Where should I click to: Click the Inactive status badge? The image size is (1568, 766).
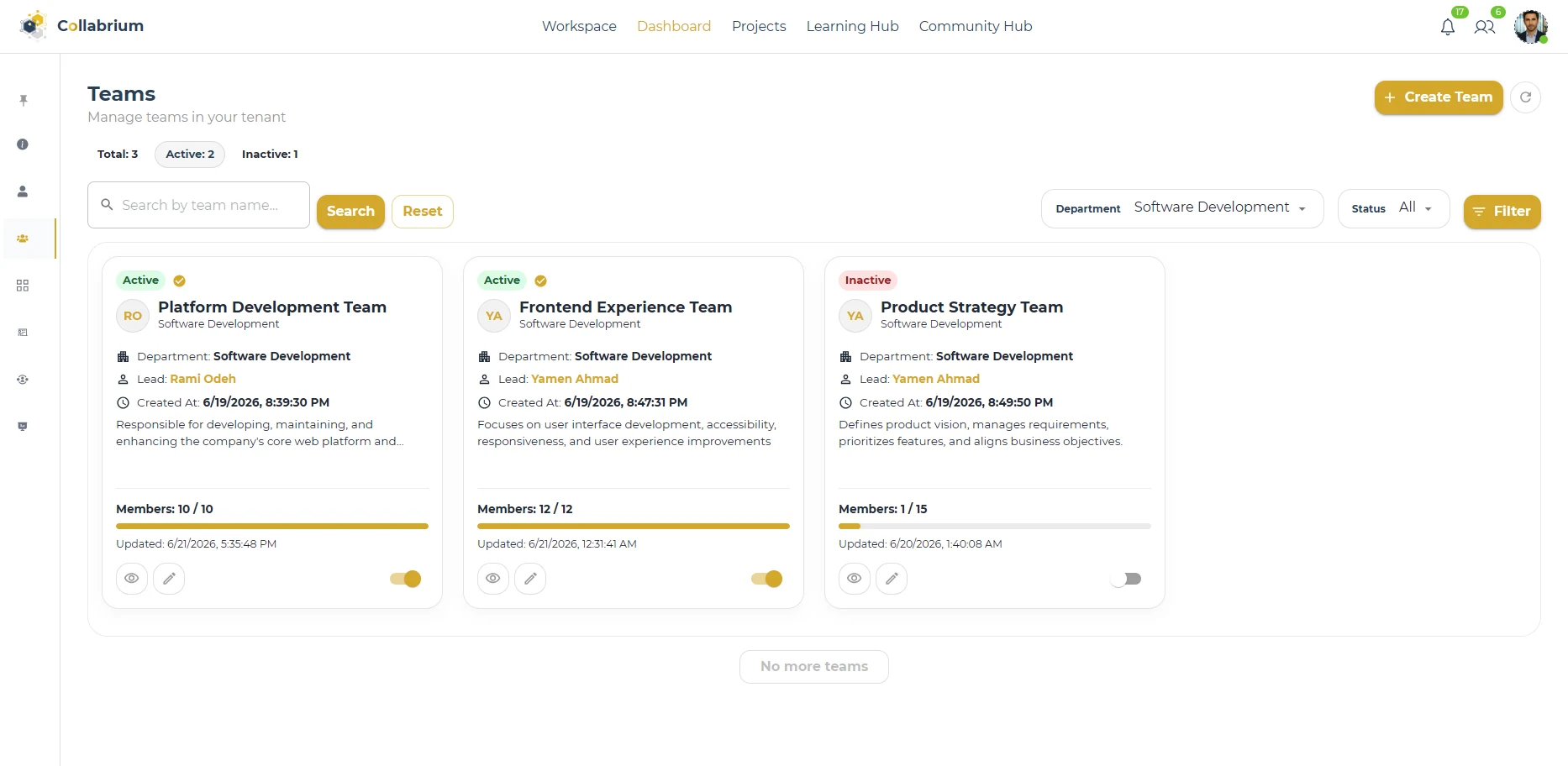868,281
